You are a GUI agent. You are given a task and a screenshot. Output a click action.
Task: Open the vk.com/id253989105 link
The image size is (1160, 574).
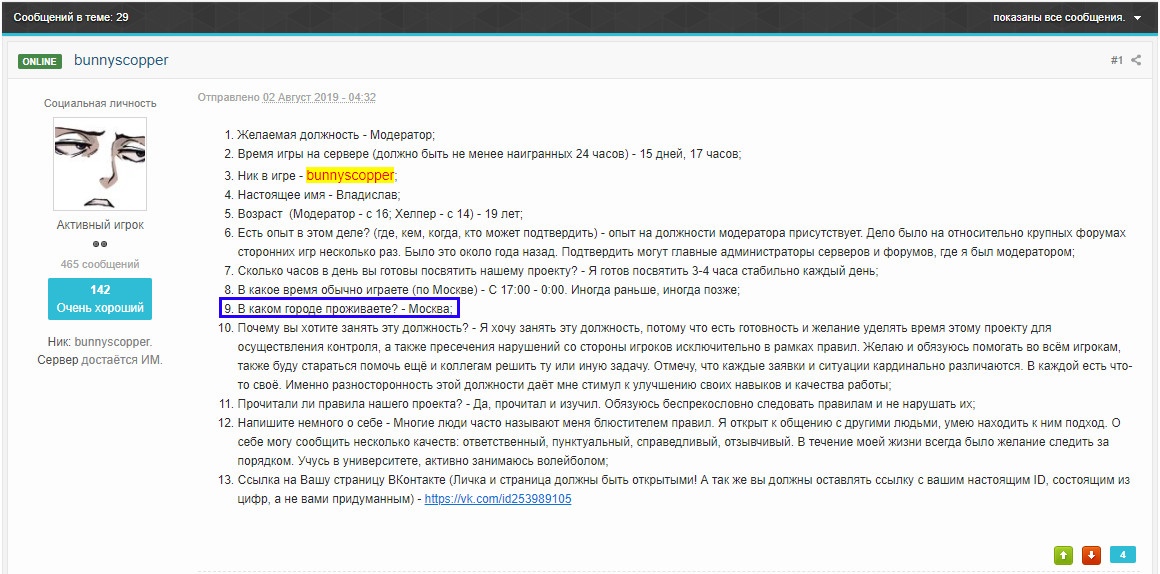pyautogui.click(x=498, y=499)
